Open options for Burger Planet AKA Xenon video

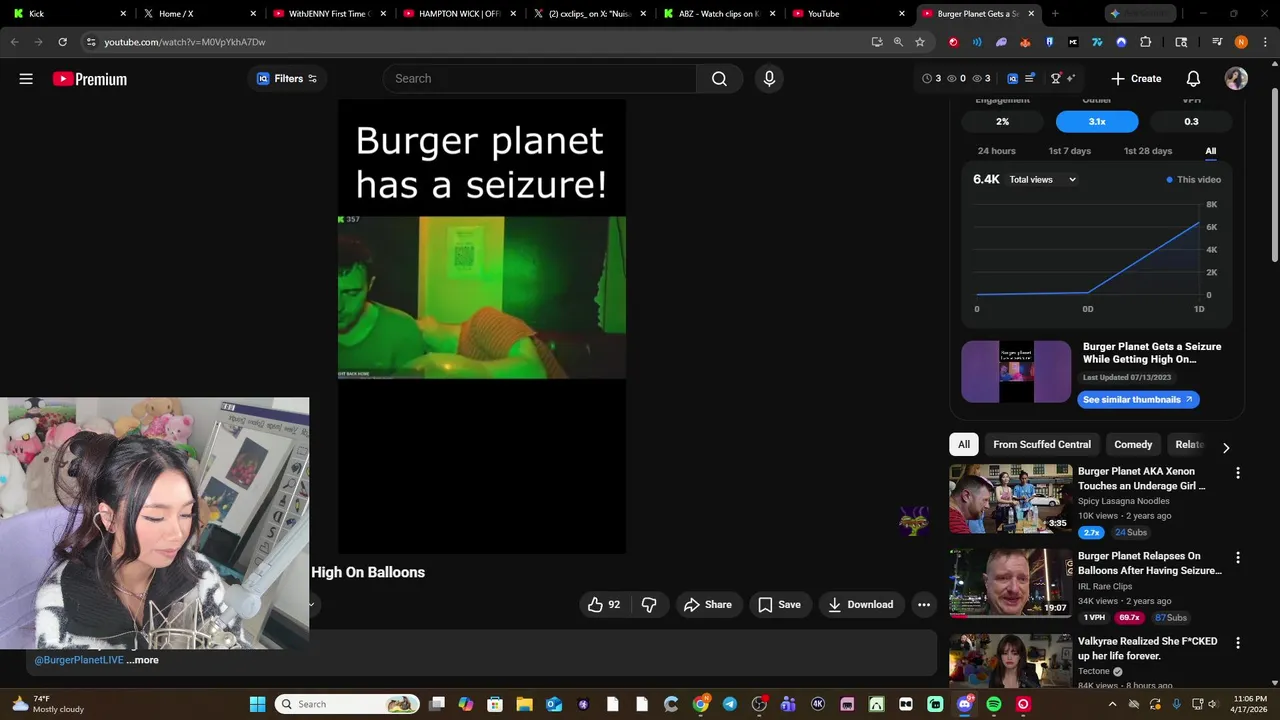tap(1238, 473)
